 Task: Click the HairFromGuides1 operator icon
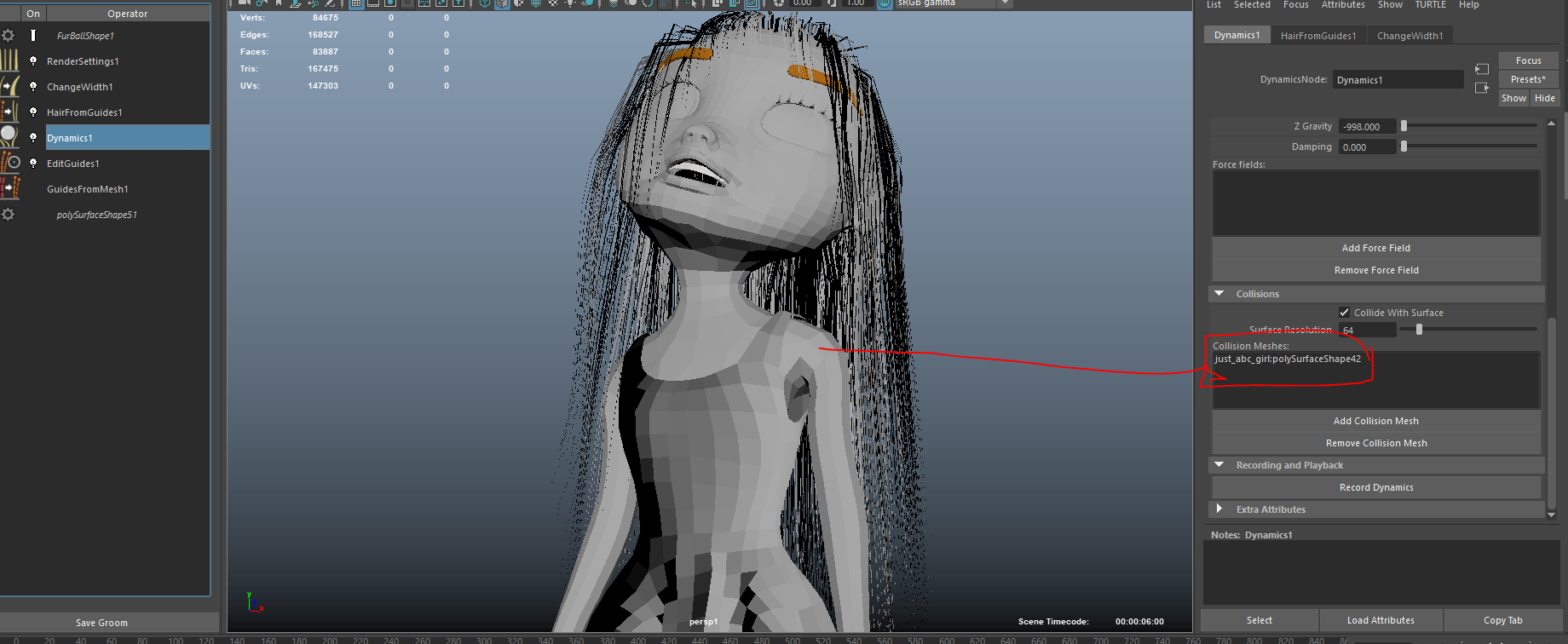pyautogui.click(x=9, y=112)
